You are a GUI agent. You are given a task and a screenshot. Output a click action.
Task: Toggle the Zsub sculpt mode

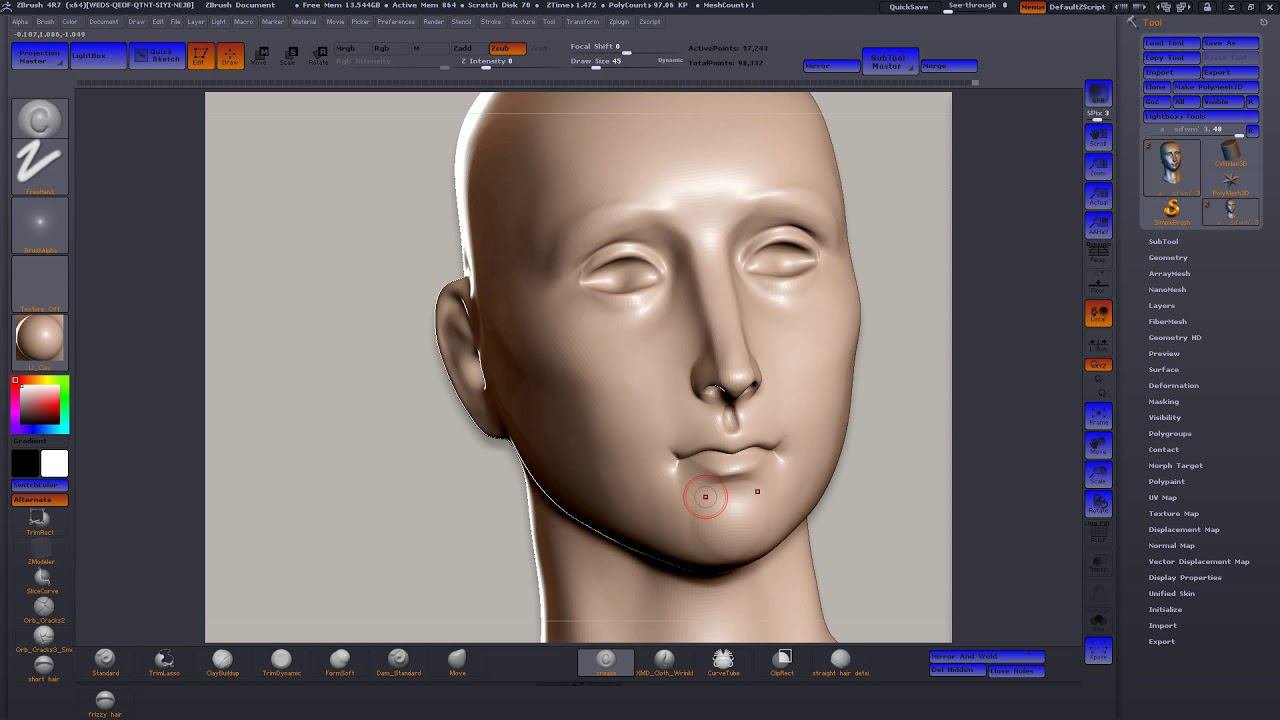tap(506, 48)
